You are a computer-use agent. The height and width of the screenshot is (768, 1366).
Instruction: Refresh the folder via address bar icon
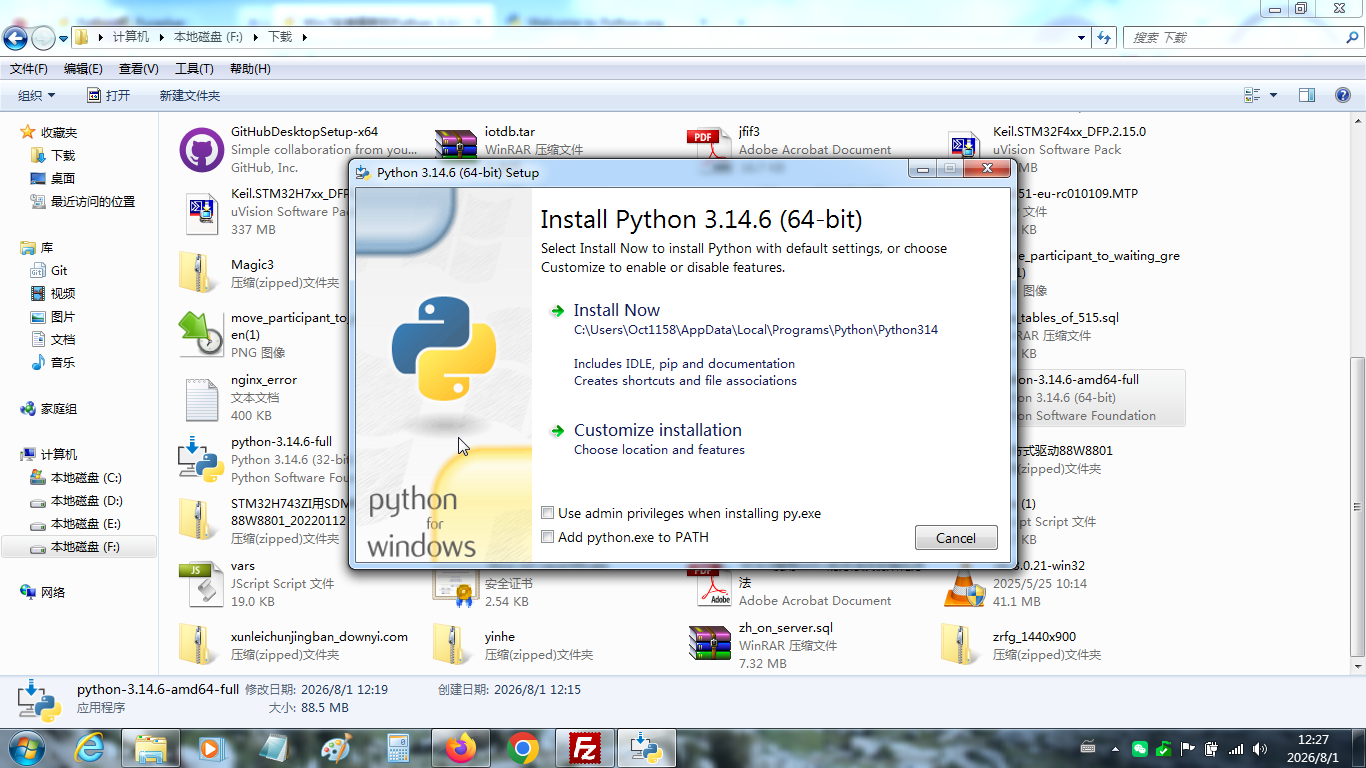(1104, 38)
